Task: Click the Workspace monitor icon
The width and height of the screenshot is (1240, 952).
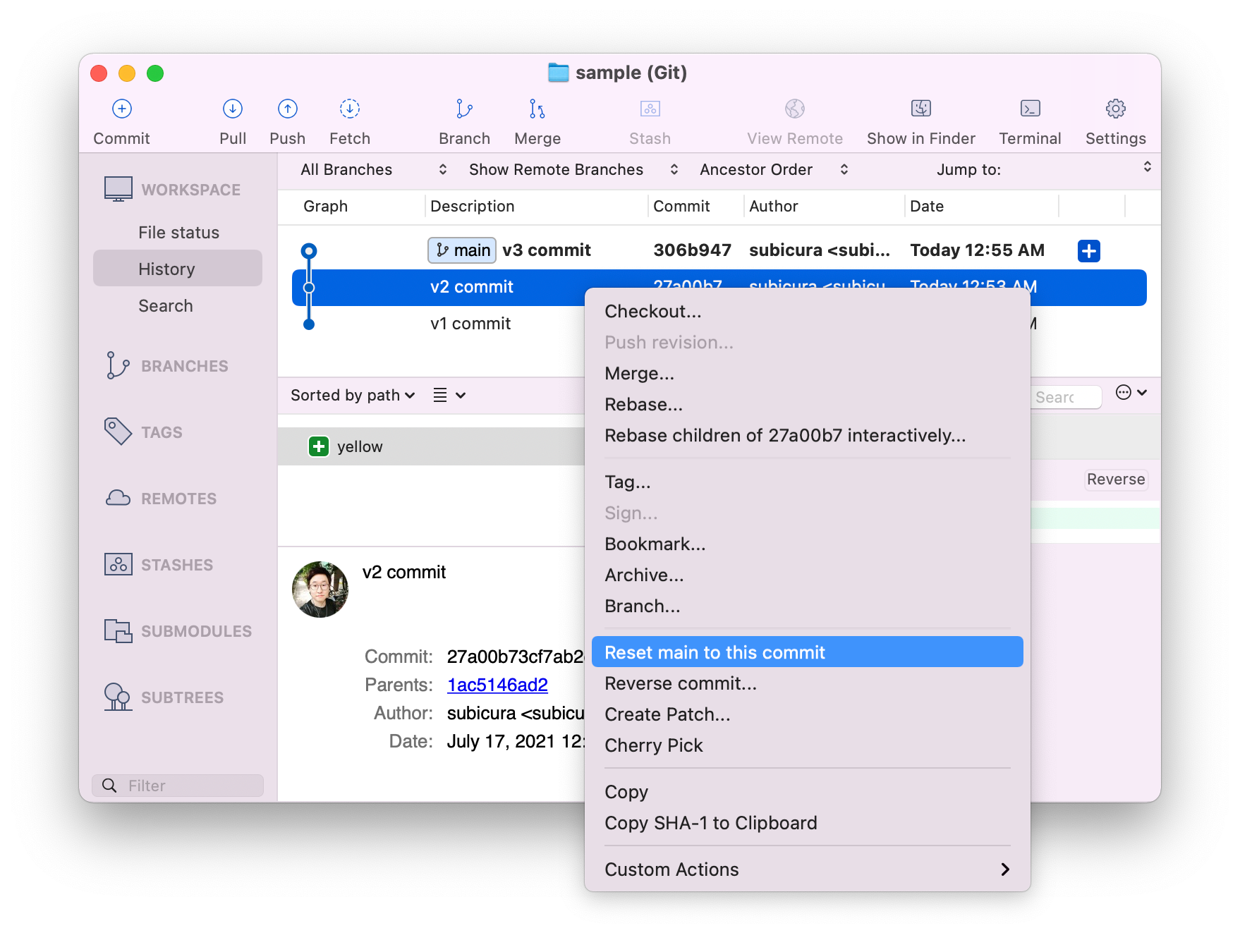Action: click(118, 189)
